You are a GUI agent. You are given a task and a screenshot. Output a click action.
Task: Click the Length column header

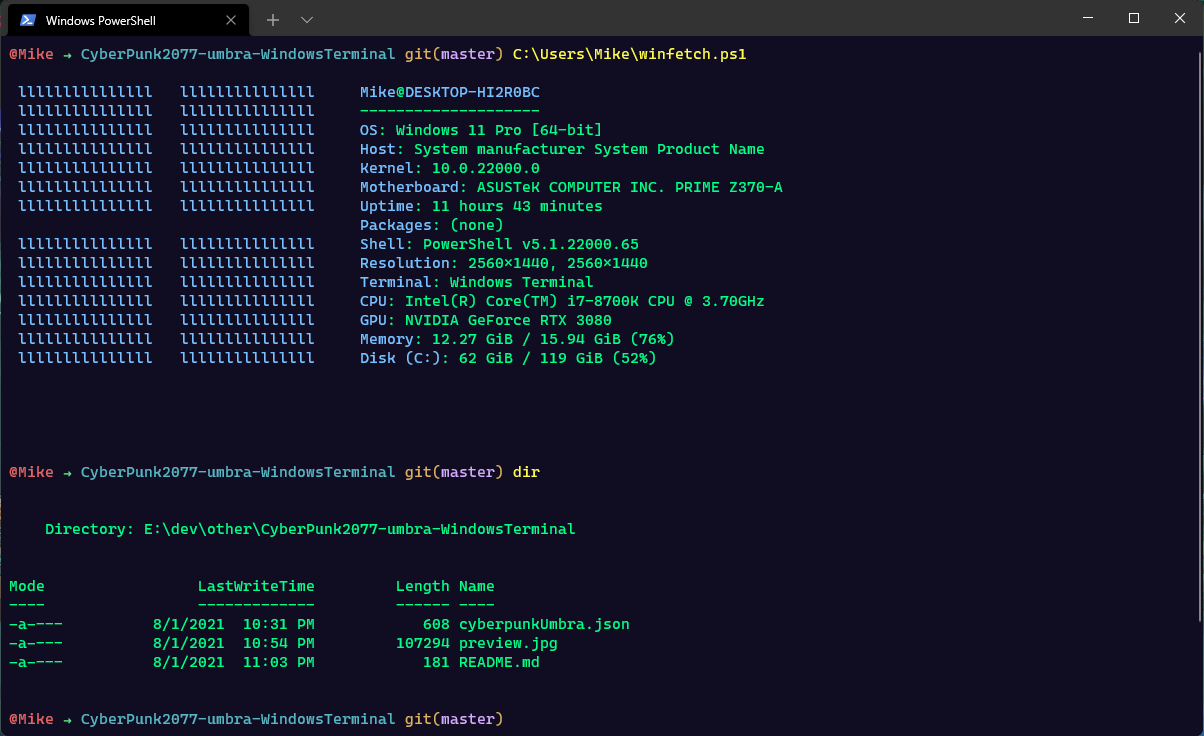click(423, 586)
